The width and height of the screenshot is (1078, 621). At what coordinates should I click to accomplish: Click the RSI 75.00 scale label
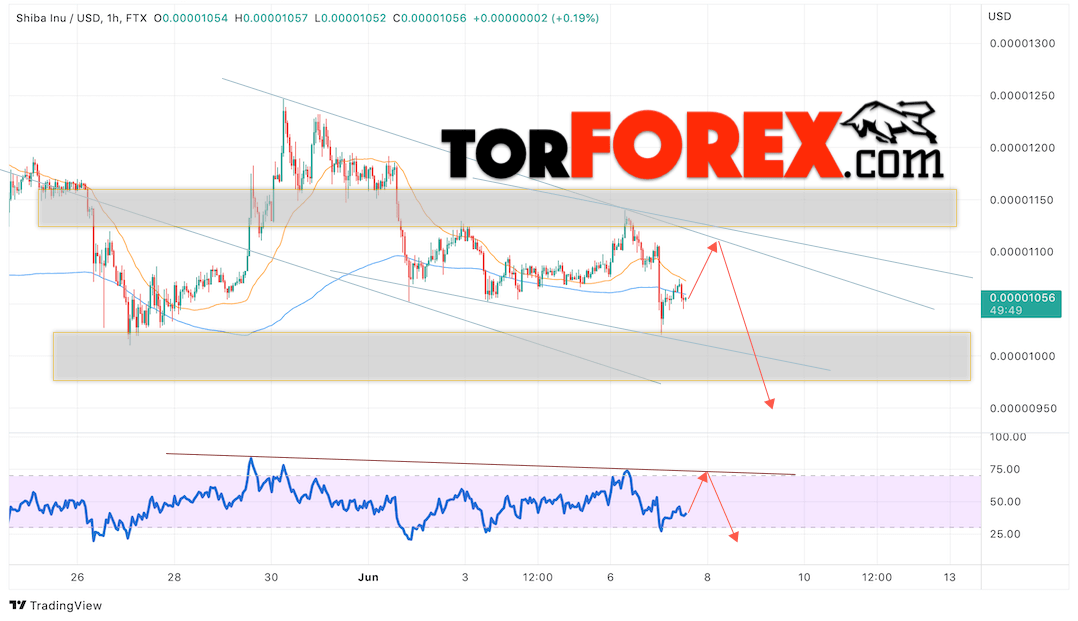coord(1005,470)
